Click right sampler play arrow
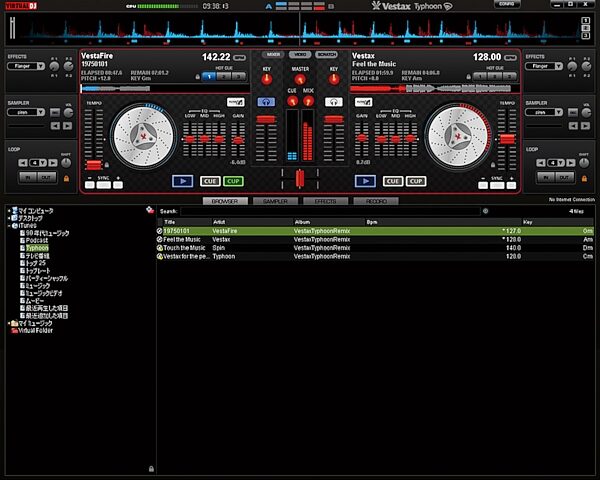 (585, 126)
